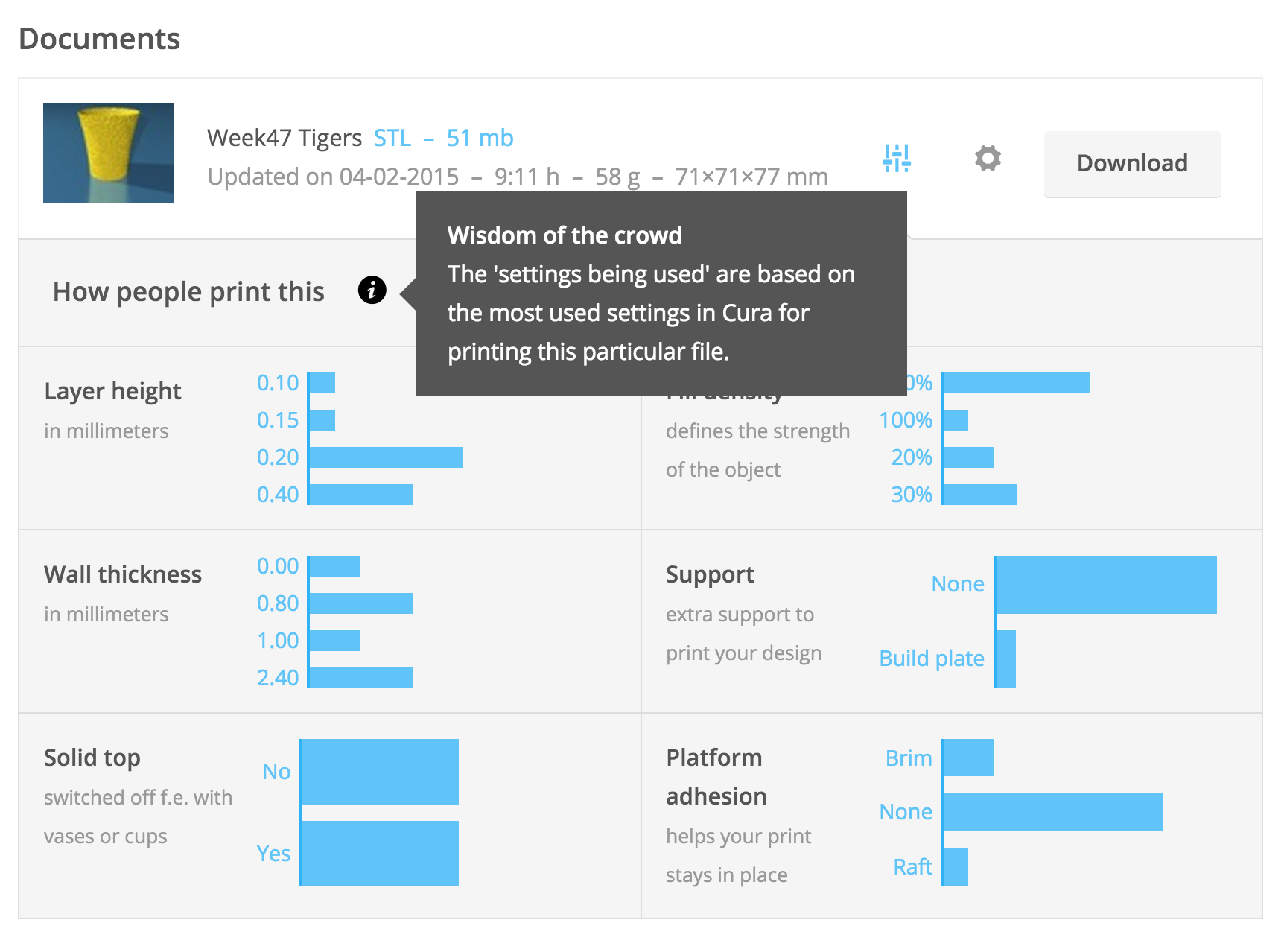1284x952 pixels.
Task: Select the 0.20 layer height bar
Action: point(386,457)
